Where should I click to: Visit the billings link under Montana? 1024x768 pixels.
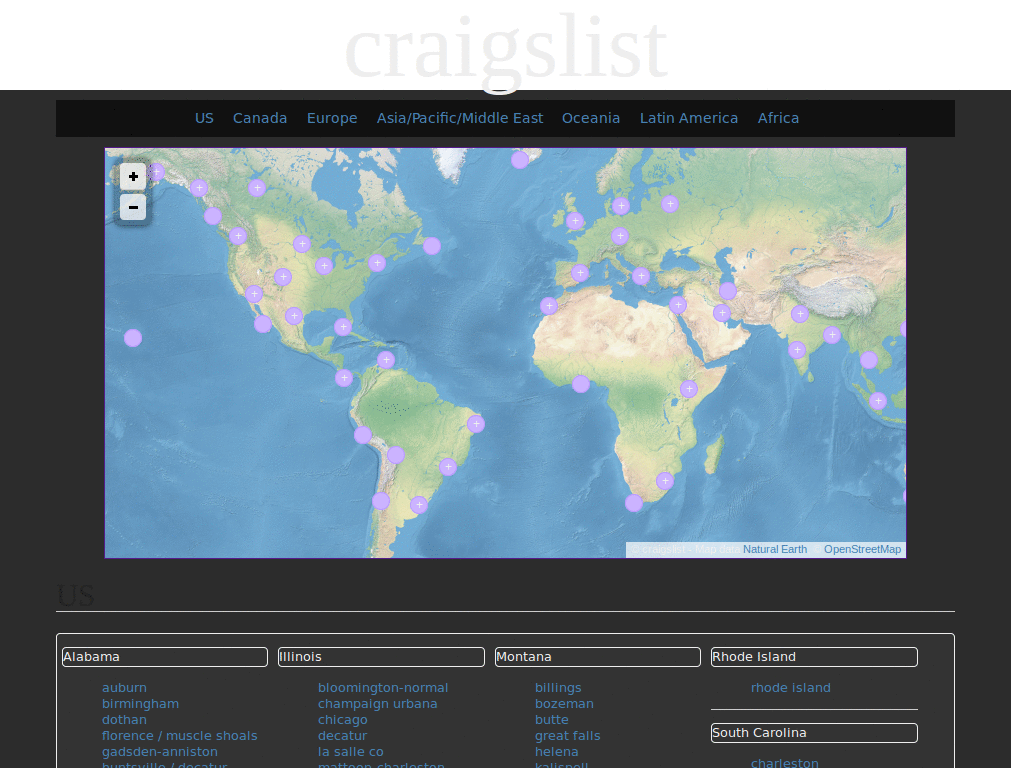pos(558,688)
